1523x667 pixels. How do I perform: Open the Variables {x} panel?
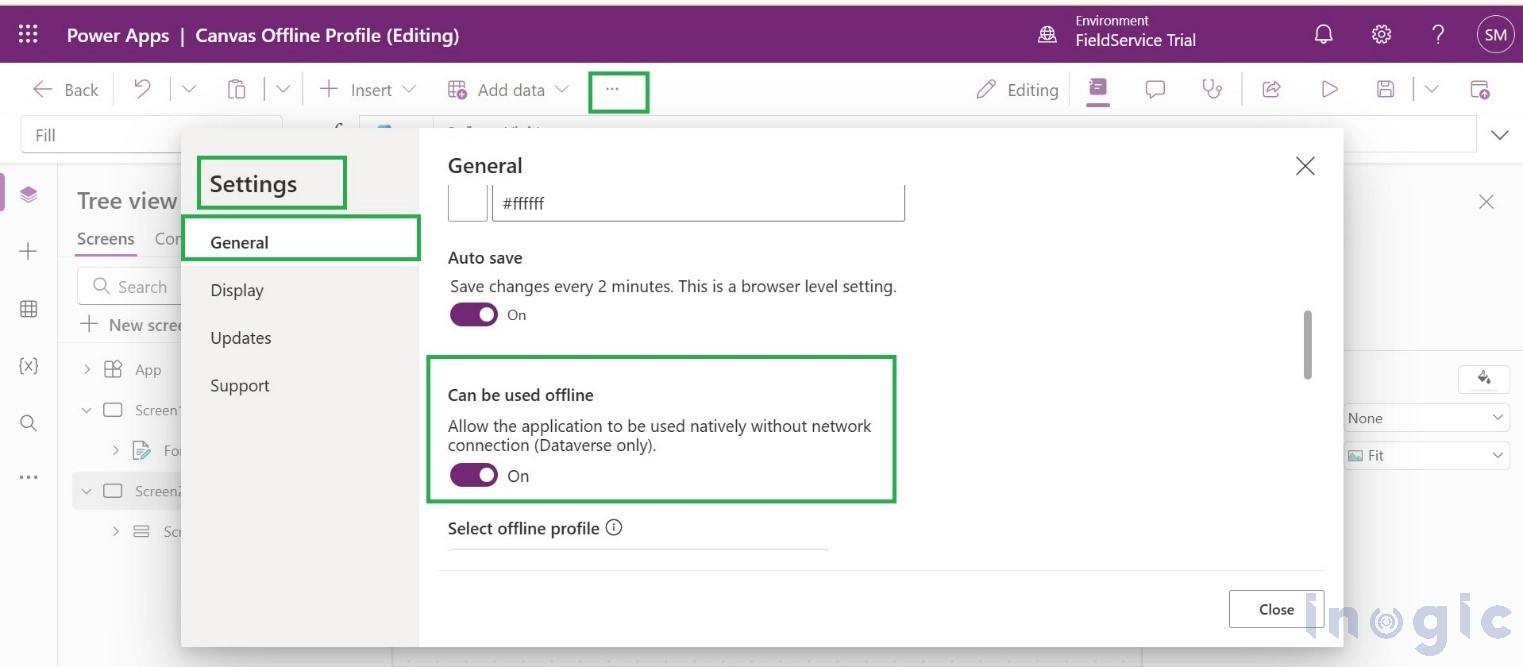click(28, 365)
